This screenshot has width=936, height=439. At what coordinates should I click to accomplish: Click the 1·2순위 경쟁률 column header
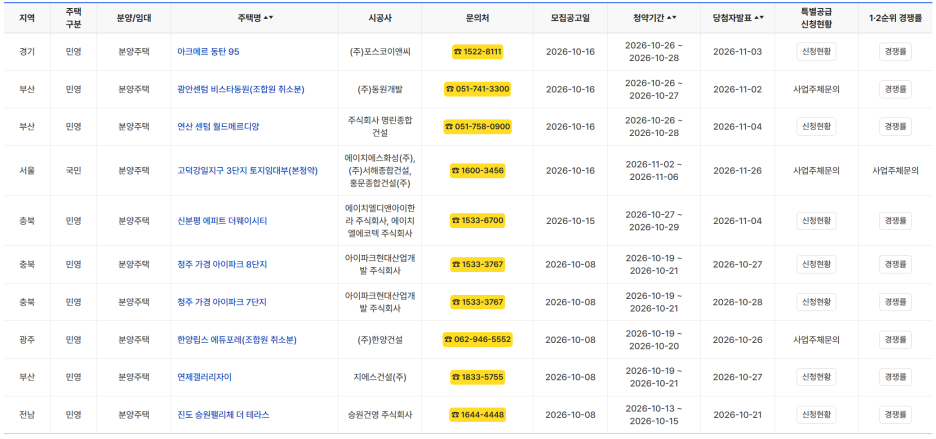click(895, 18)
